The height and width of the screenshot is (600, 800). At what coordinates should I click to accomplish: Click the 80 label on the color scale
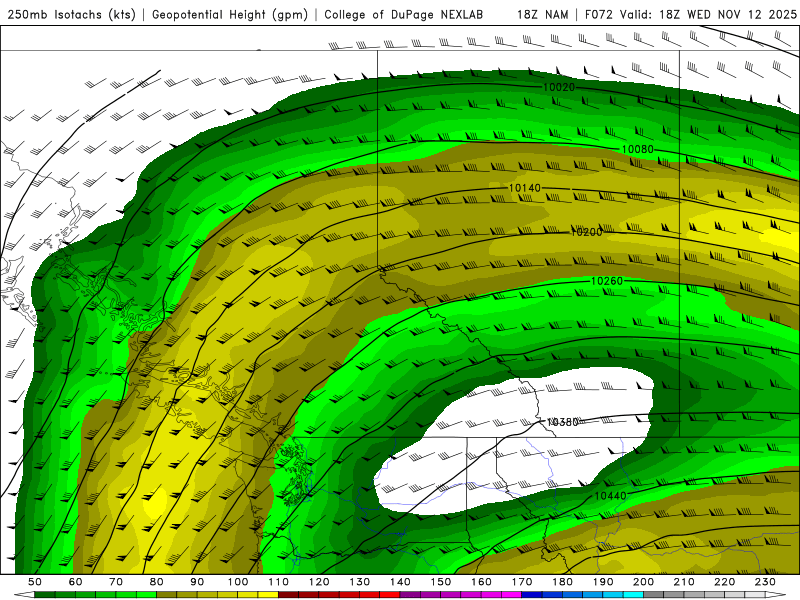[x=157, y=582]
